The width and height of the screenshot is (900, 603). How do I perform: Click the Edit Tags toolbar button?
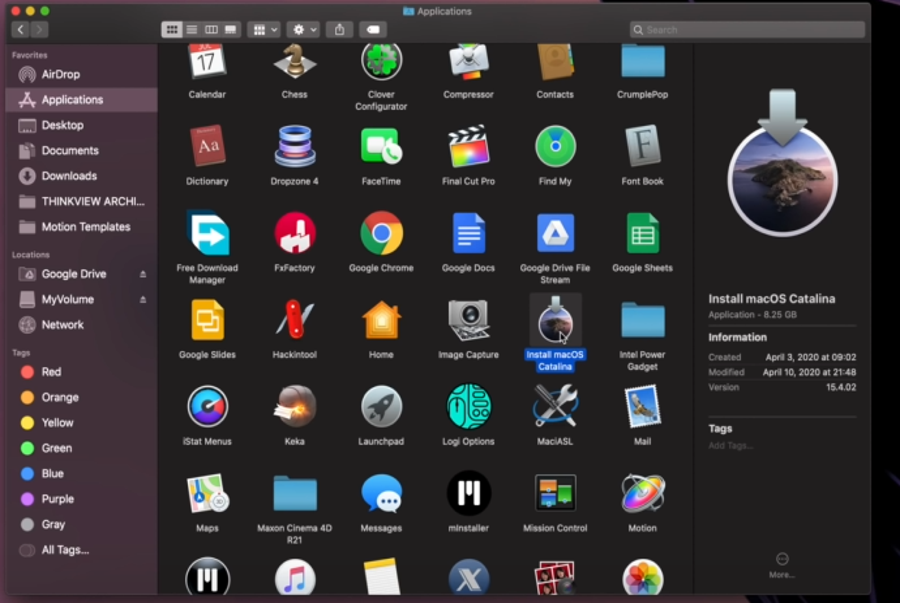373,29
